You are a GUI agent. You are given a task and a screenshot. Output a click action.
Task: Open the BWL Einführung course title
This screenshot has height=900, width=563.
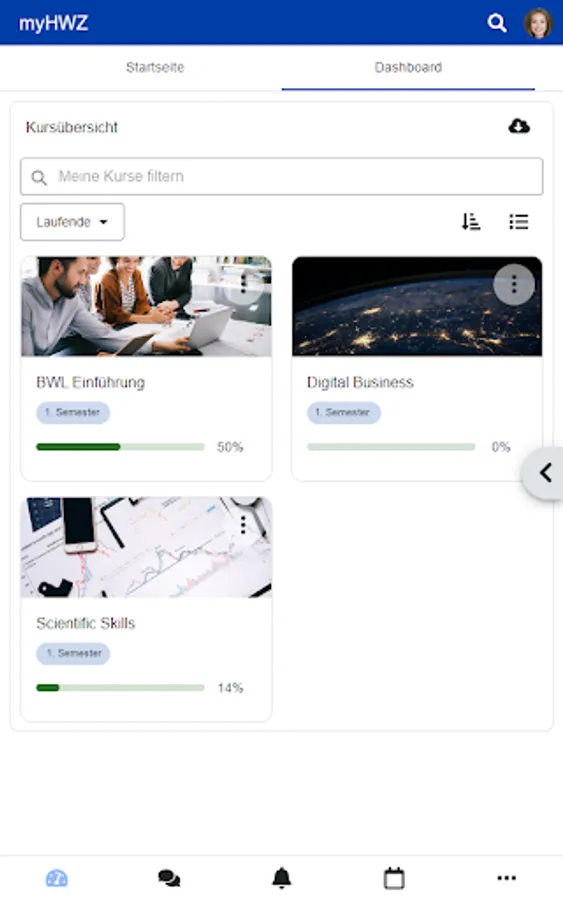click(x=91, y=382)
